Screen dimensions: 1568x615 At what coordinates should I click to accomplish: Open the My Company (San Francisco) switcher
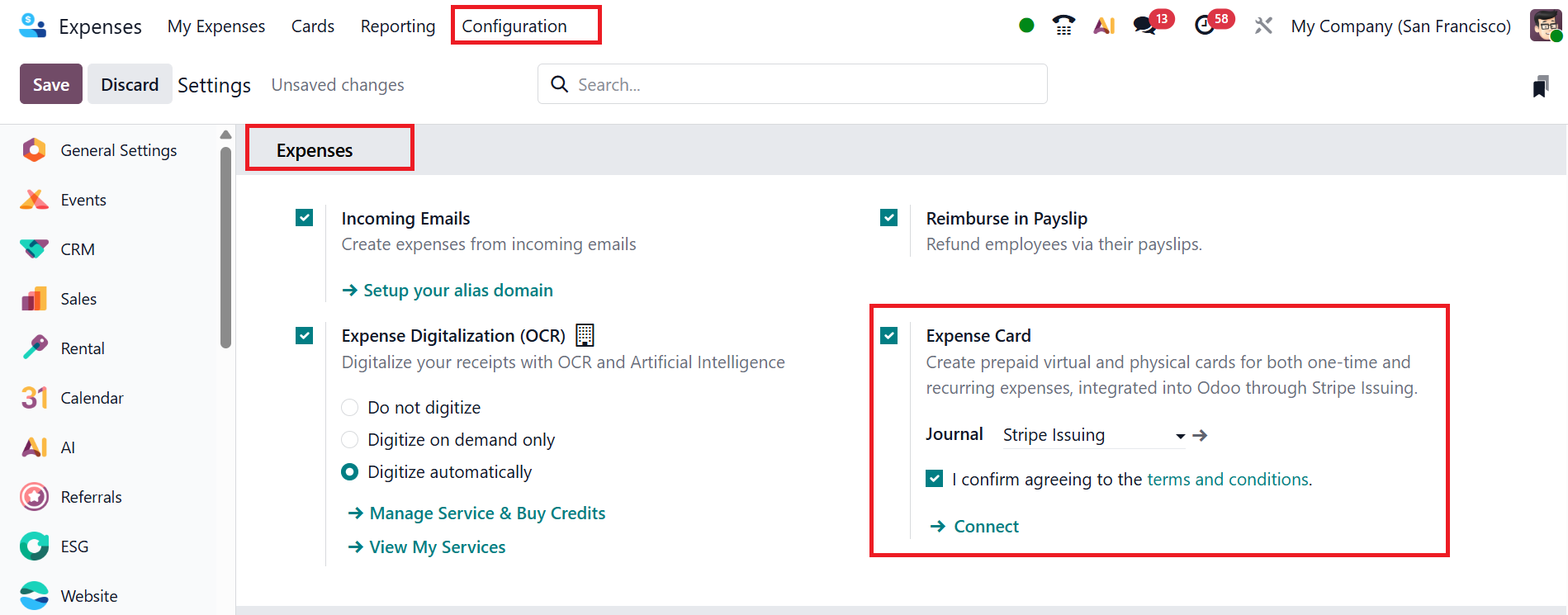click(x=1400, y=26)
